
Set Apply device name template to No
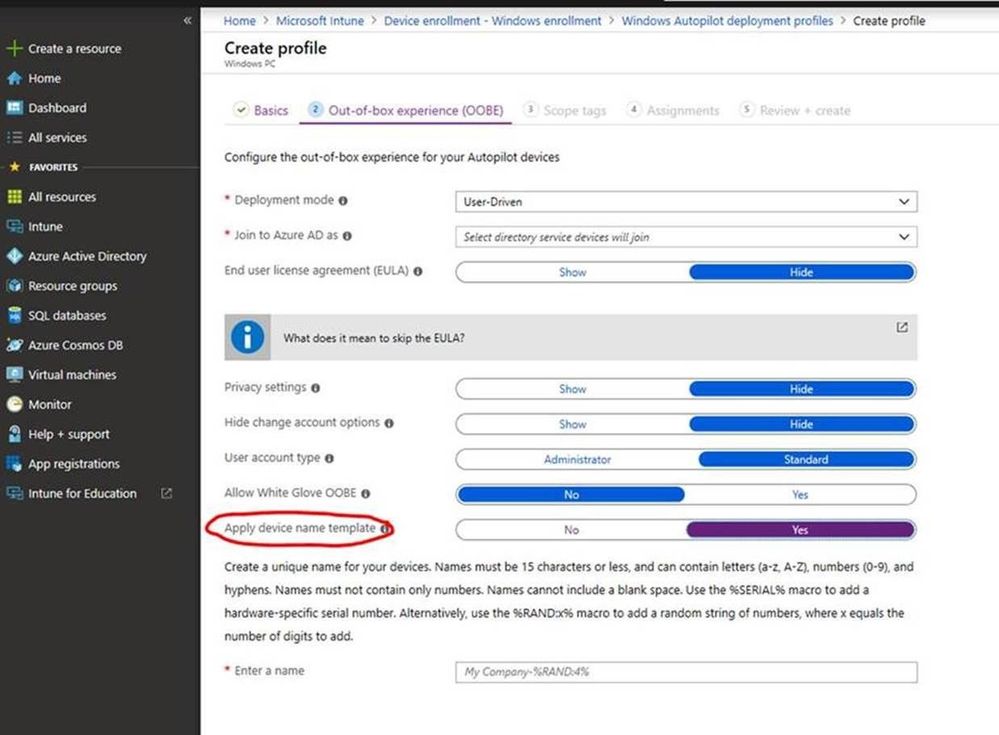[x=571, y=530]
